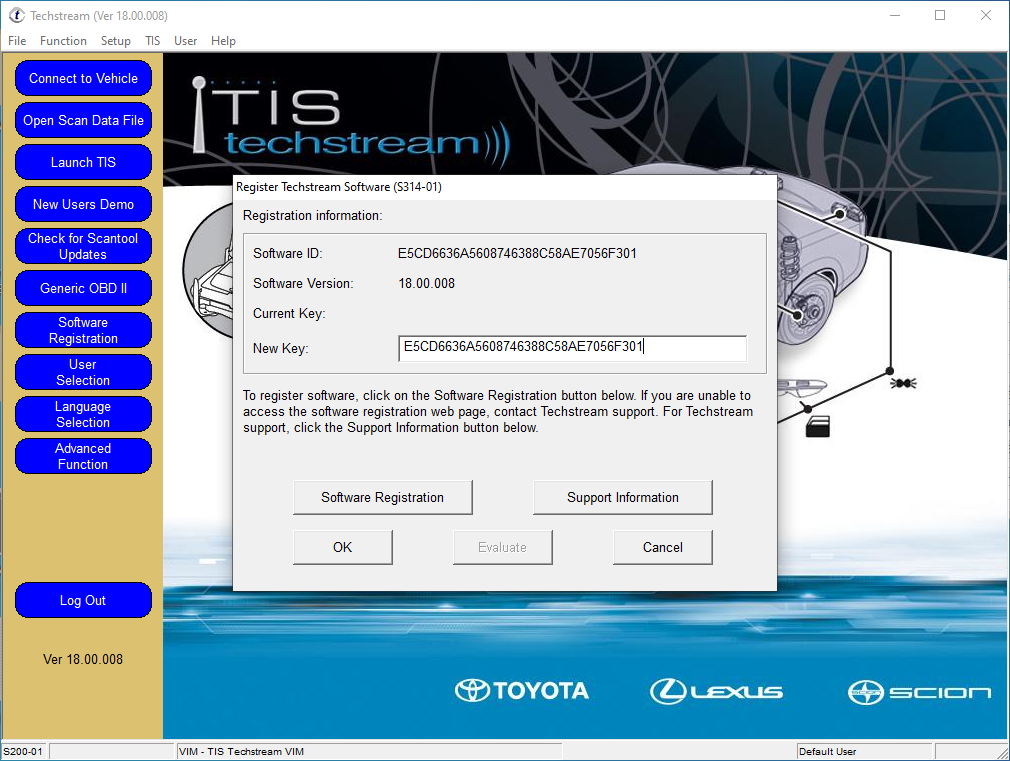This screenshot has height=761, width=1010.
Task: Click inside the New Key input field
Action: 572,348
